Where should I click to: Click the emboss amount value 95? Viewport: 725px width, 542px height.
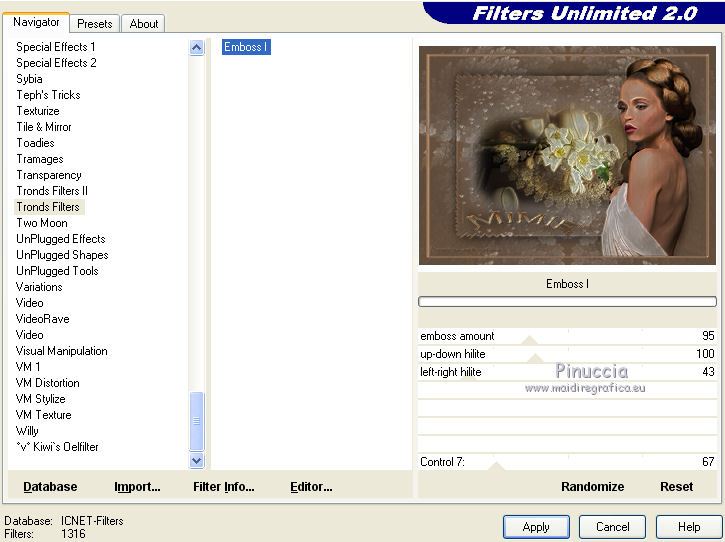[x=708, y=336]
